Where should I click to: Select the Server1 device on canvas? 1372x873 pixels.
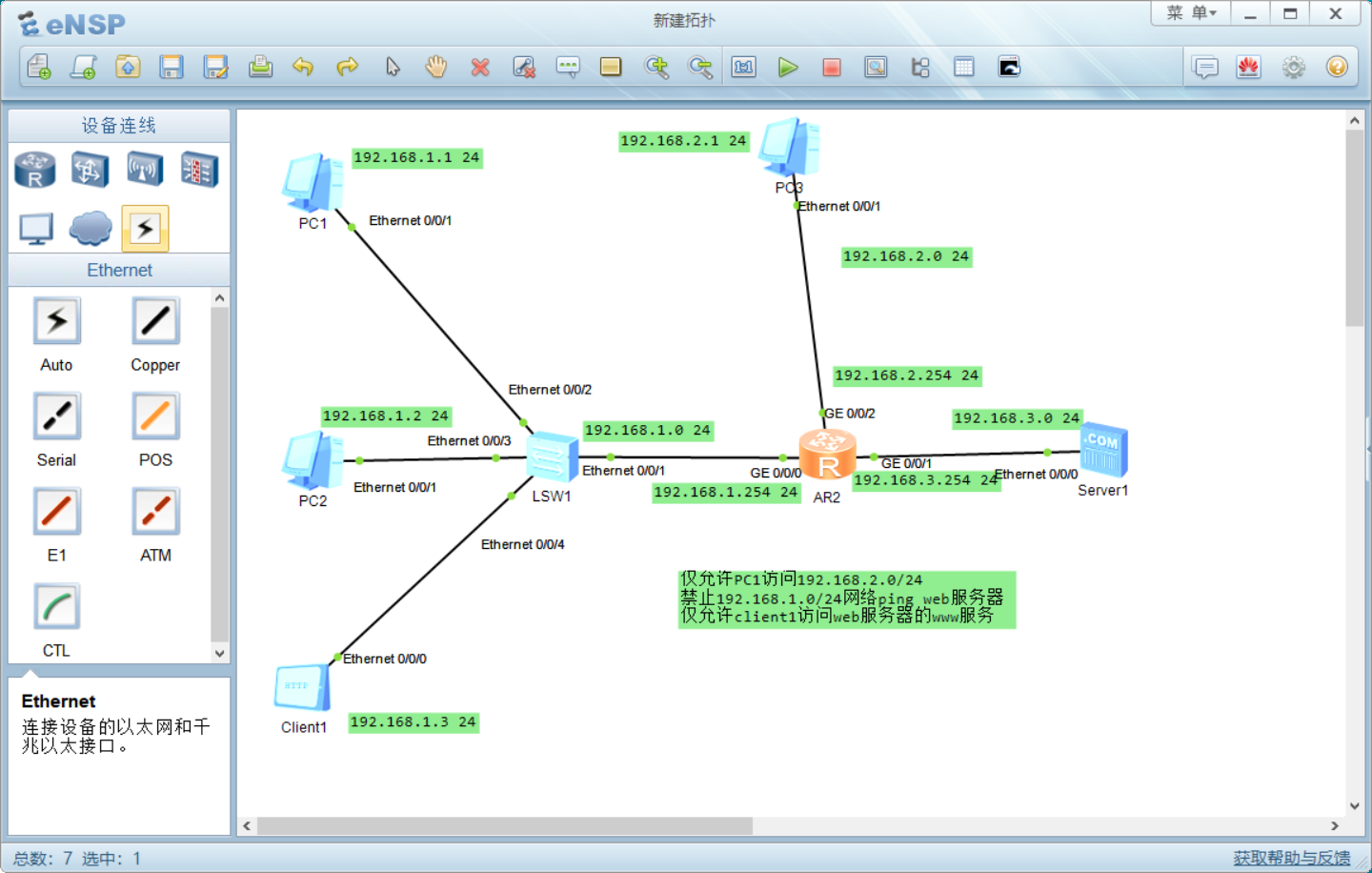(1104, 450)
